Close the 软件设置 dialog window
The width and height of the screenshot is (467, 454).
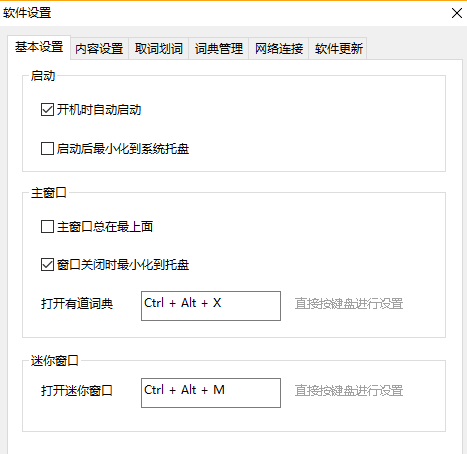coord(457,13)
